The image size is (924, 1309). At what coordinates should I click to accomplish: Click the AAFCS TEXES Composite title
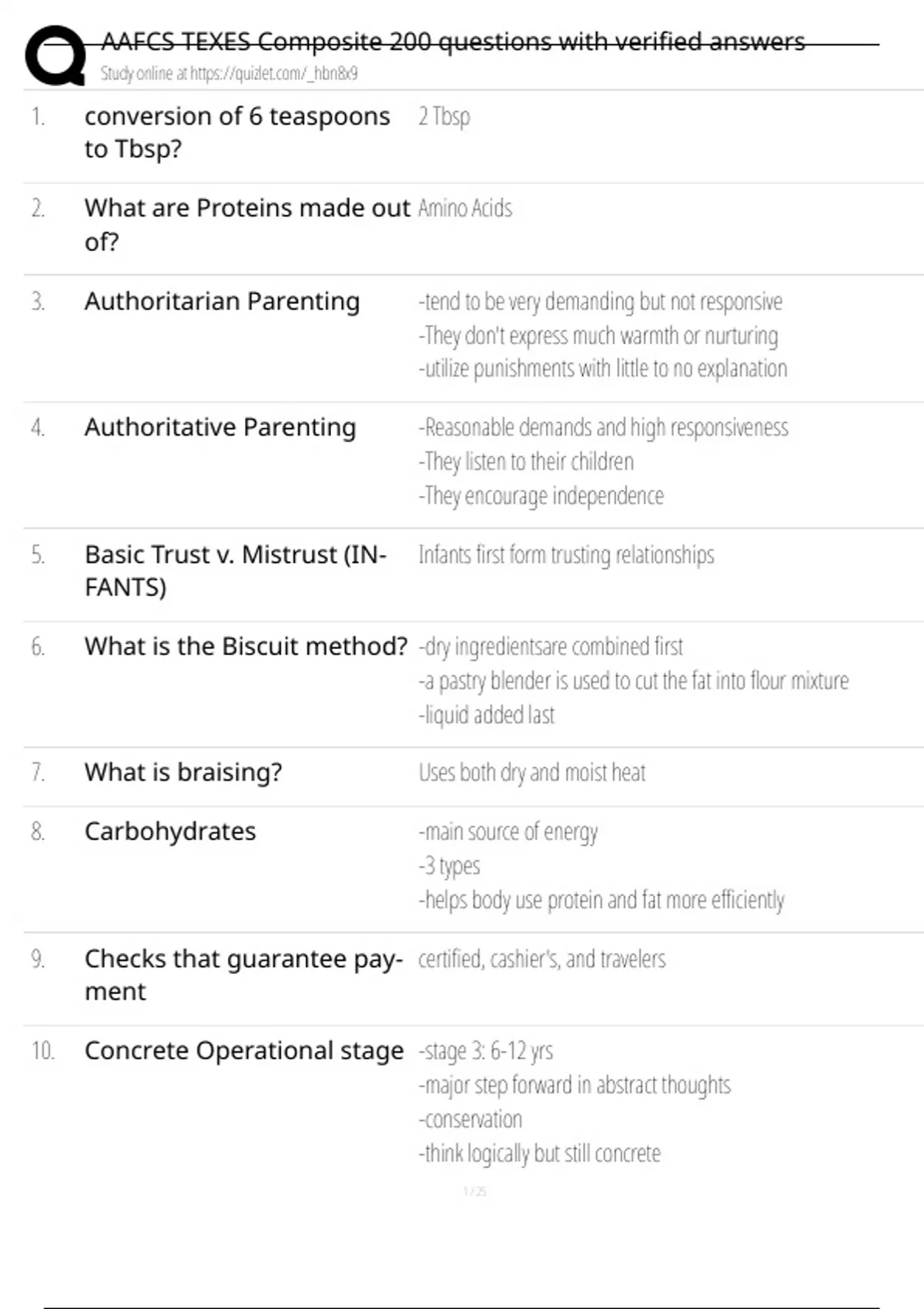click(x=453, y=42)
